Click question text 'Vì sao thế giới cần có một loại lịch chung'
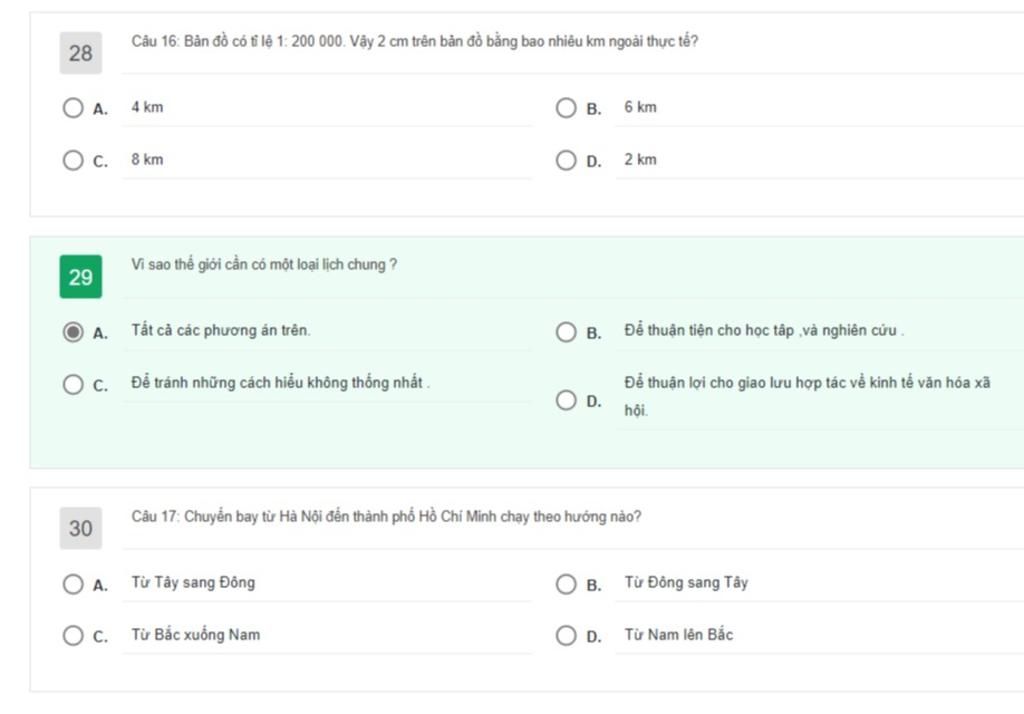 point(264,265)
